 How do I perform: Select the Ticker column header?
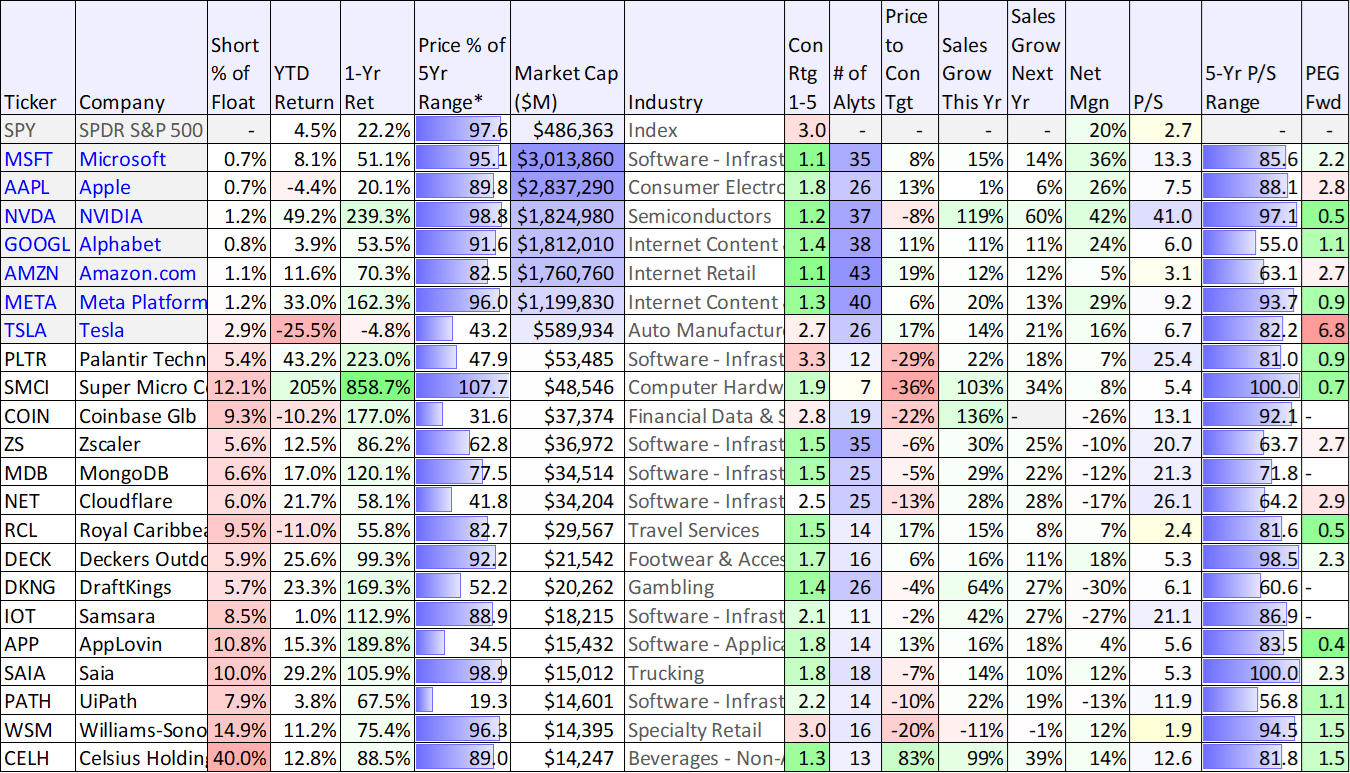[38, 58]
